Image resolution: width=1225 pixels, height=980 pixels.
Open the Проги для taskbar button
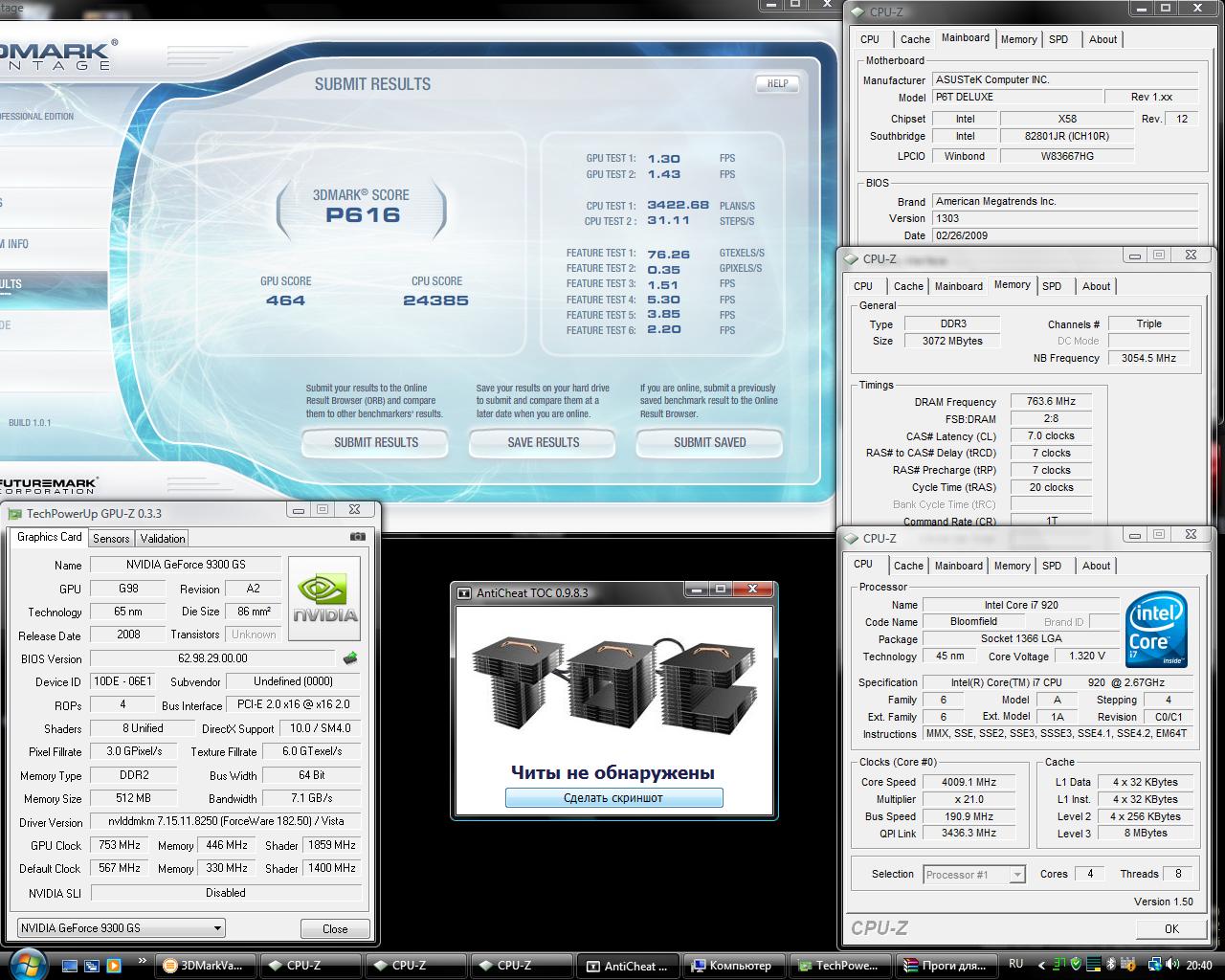point(946,965)
